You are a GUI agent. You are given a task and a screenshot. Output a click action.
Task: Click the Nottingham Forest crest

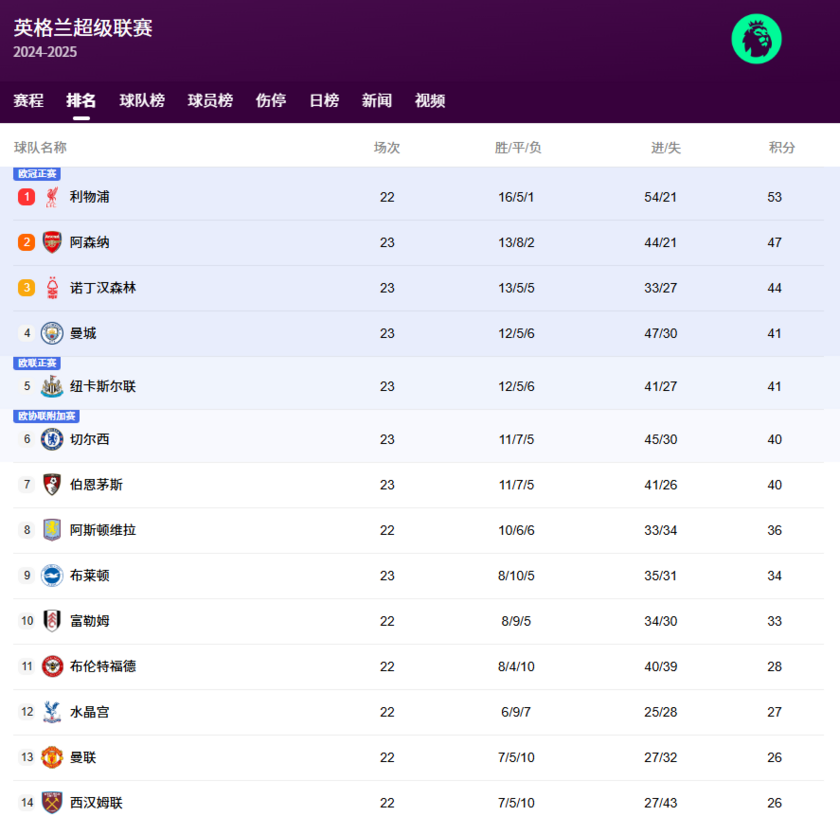51,287
